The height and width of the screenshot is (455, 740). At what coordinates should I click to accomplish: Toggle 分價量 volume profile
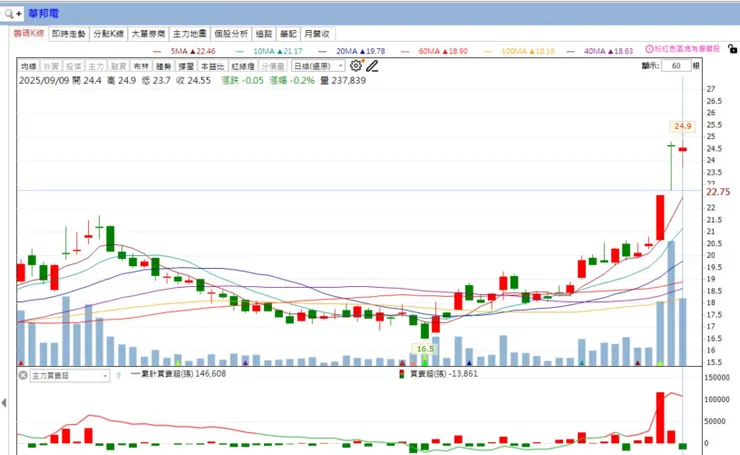pyautogui.click(x=273, y=66)
